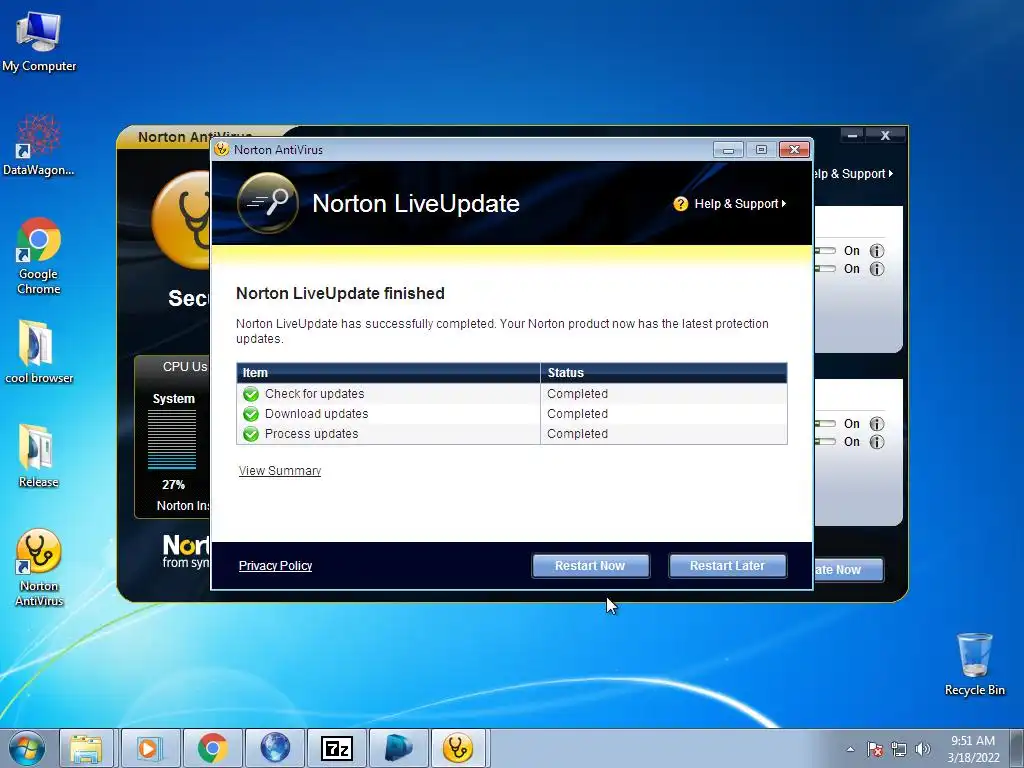Open the Privacy Policy link
This screenshot has height=768, width=1024.
coord(275,566)
